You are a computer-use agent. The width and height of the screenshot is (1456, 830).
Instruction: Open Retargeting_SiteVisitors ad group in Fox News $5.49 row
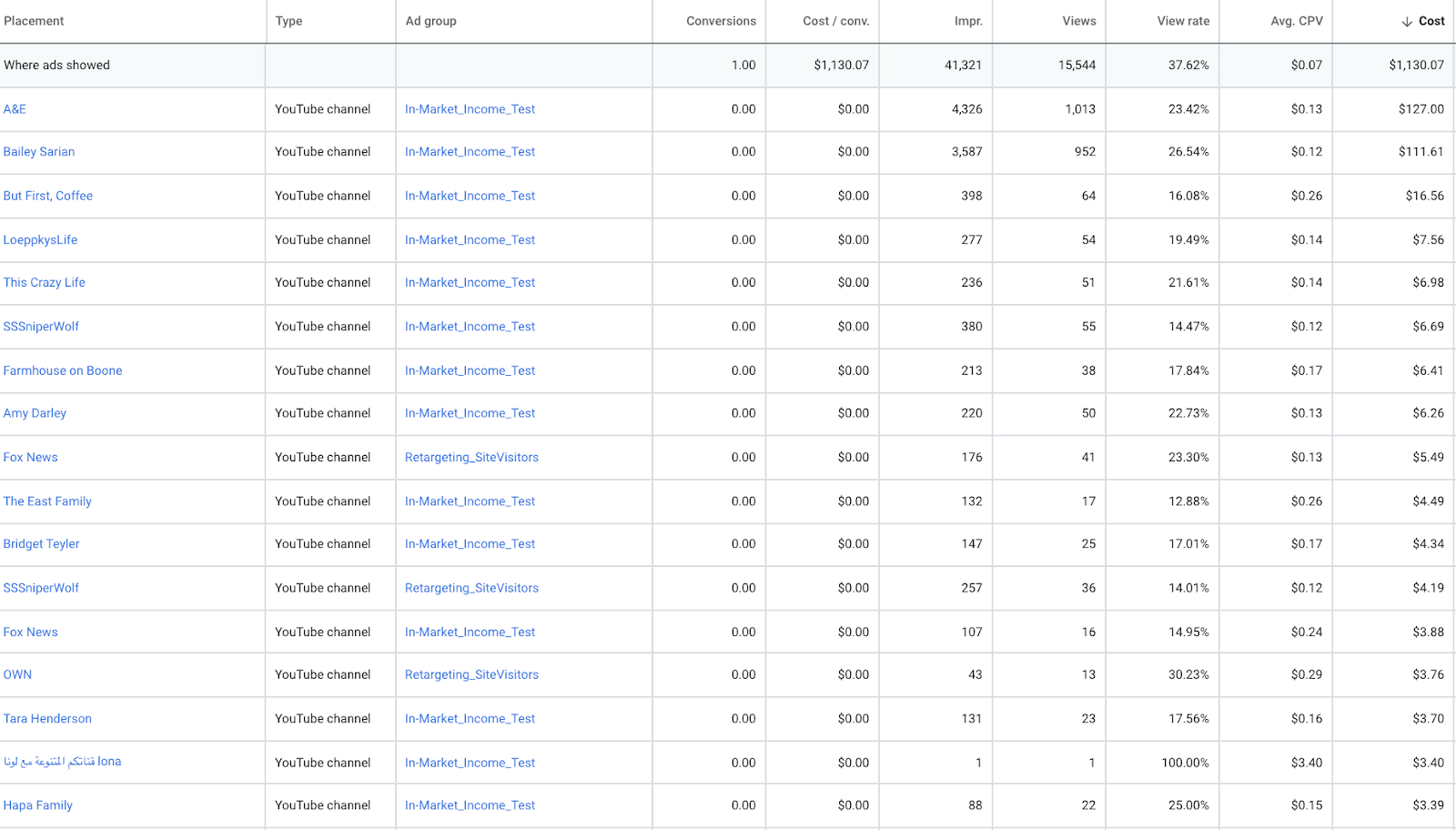coord(471,458)
